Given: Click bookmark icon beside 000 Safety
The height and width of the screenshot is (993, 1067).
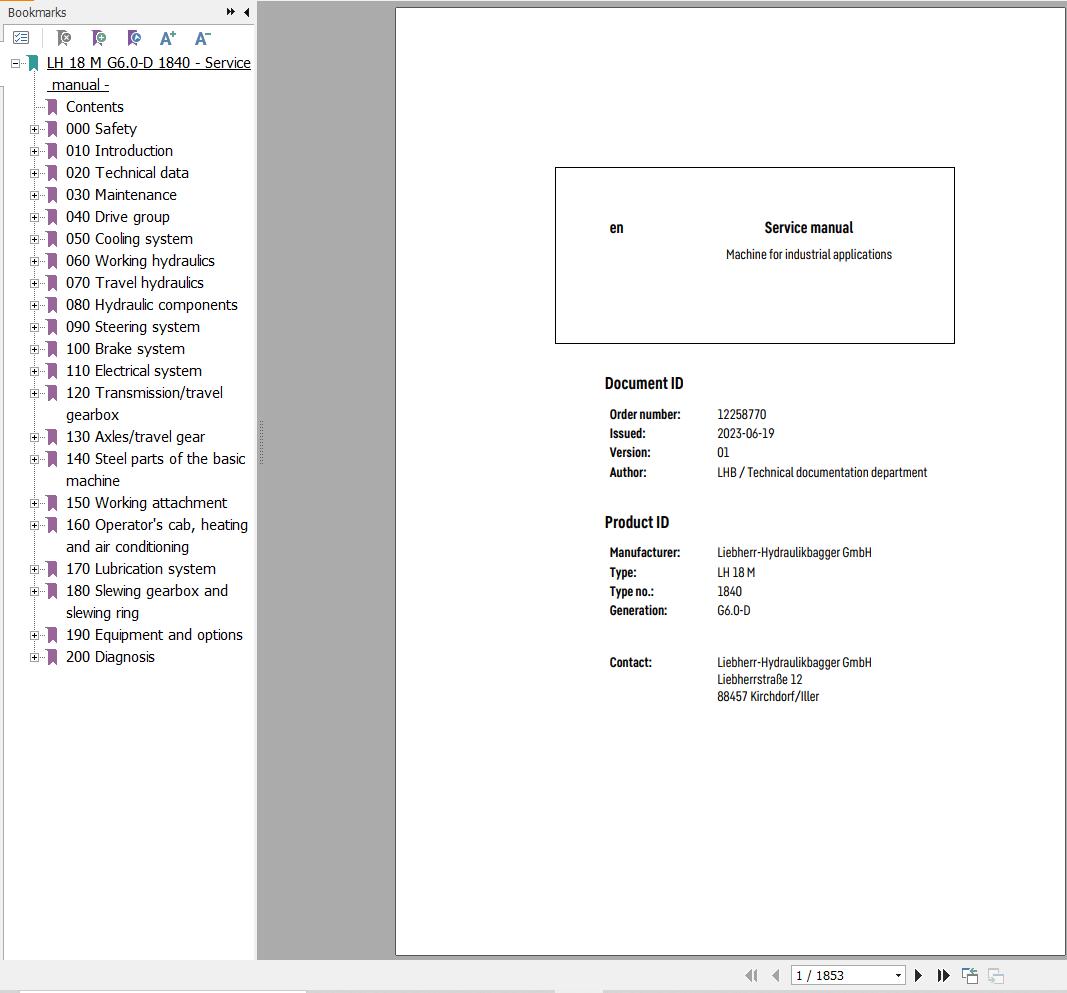Looking at the screenshot, I should [52, 129].
